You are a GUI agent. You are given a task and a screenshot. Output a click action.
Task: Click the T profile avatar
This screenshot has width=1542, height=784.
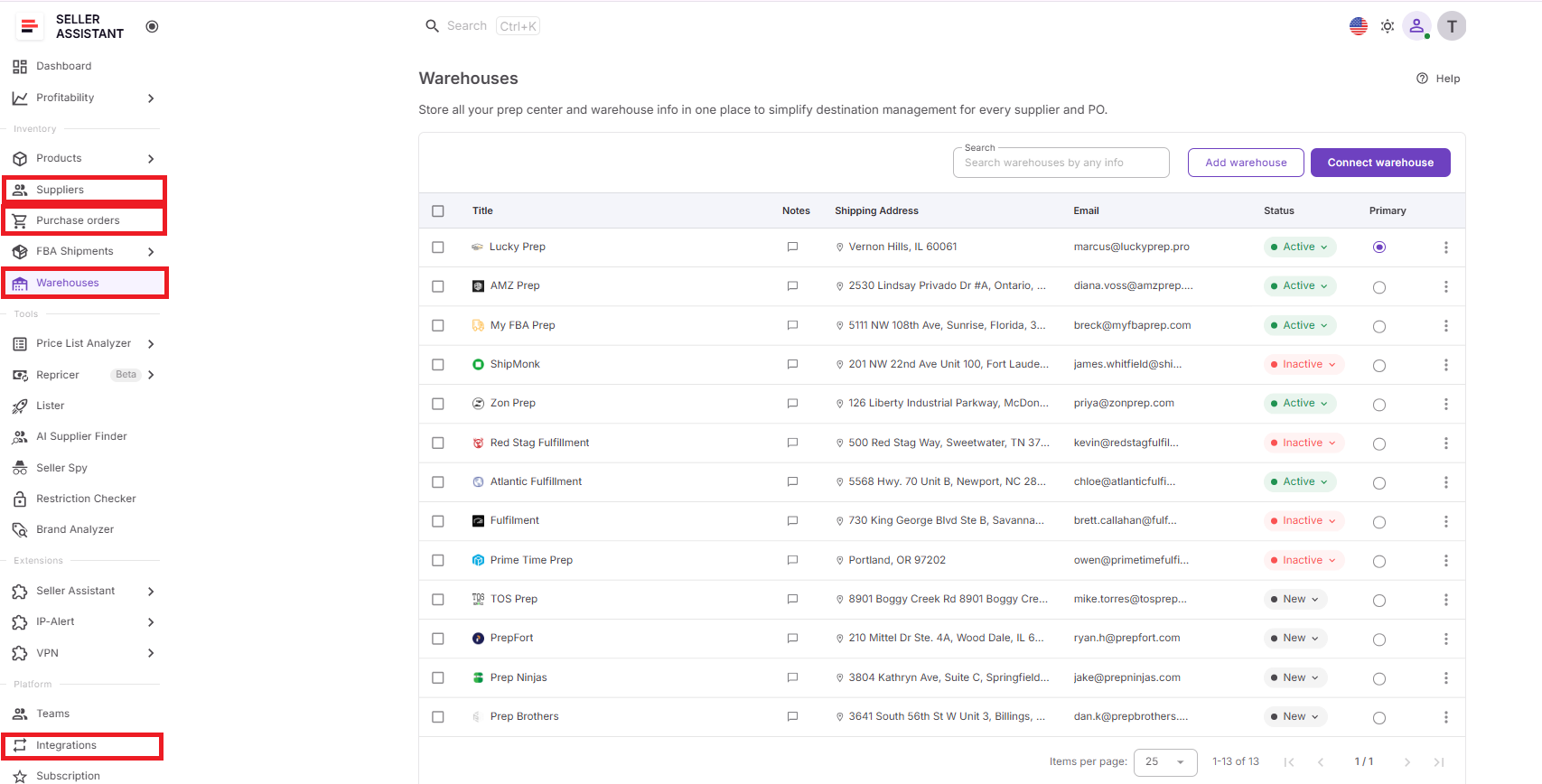click(x=1452, y=26)
